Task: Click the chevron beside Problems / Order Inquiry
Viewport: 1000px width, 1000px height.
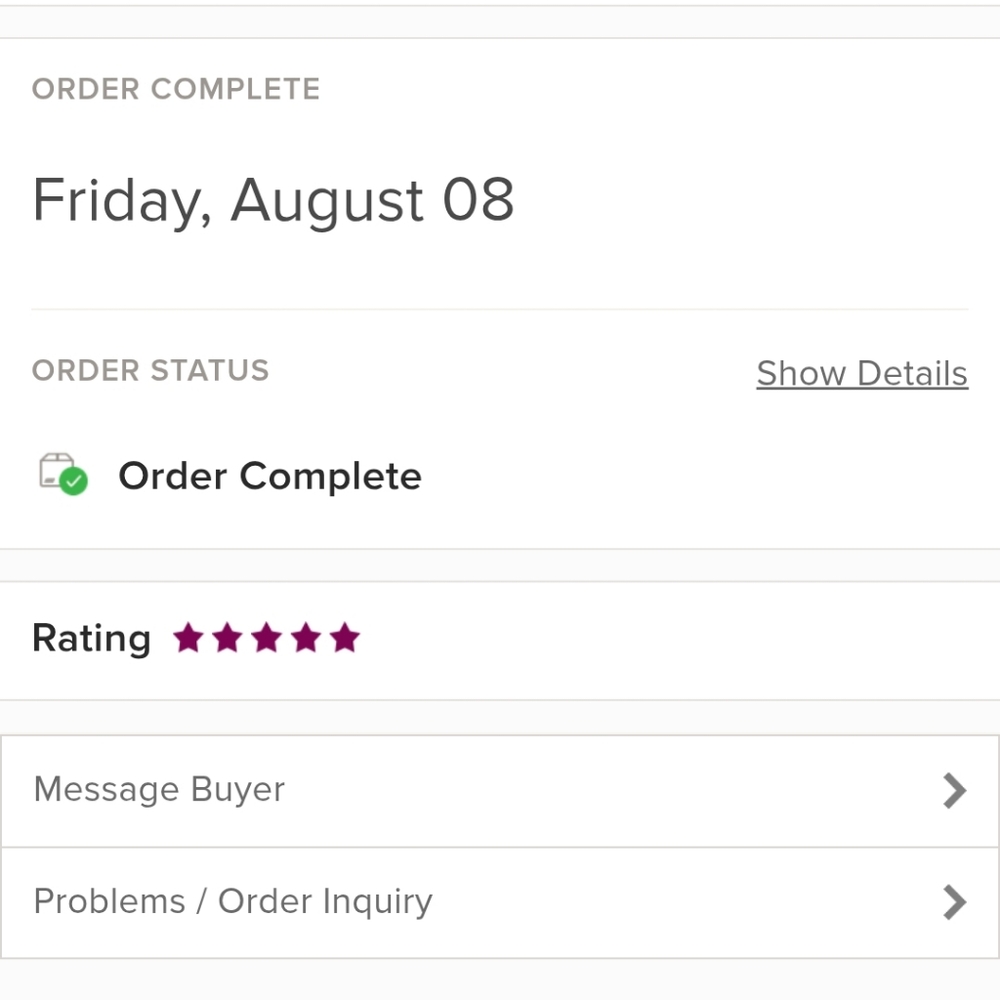Action: pyautogui.click(x=955, y=902)
